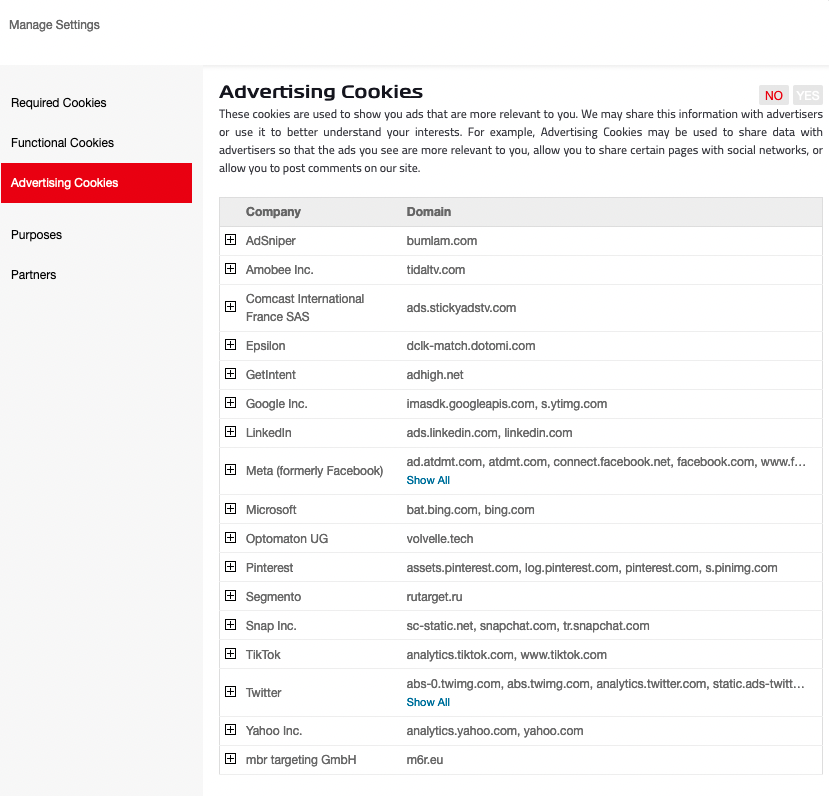This screenshot has width=829, height=796.
Task: Set advertising cookies to NO
Action: 773,96
